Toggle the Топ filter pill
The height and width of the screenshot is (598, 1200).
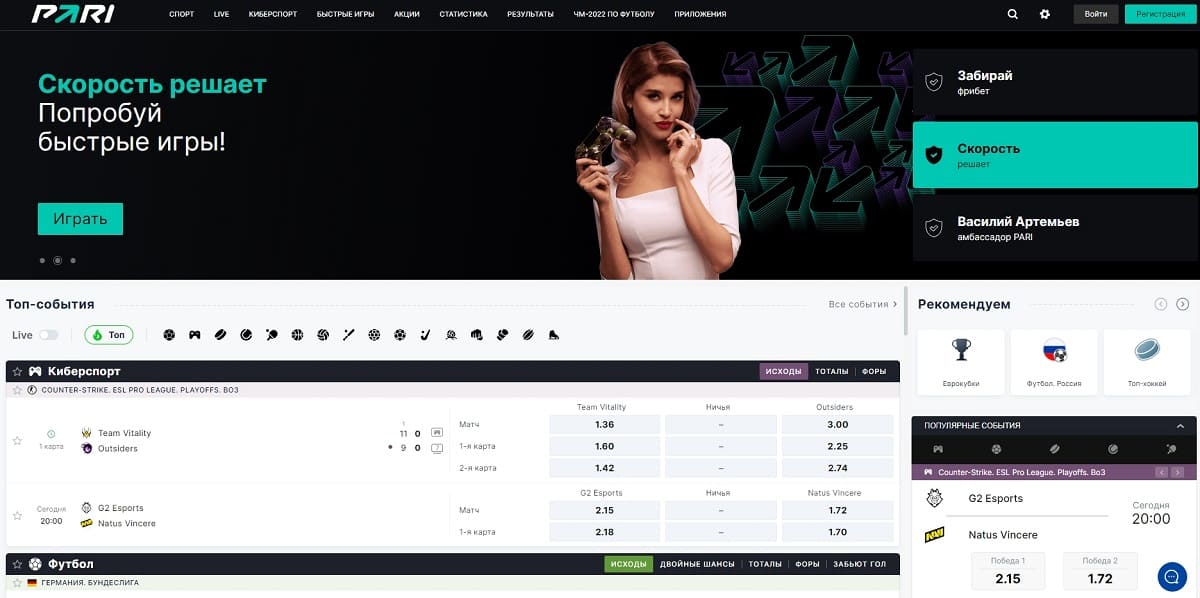(109, 335)
